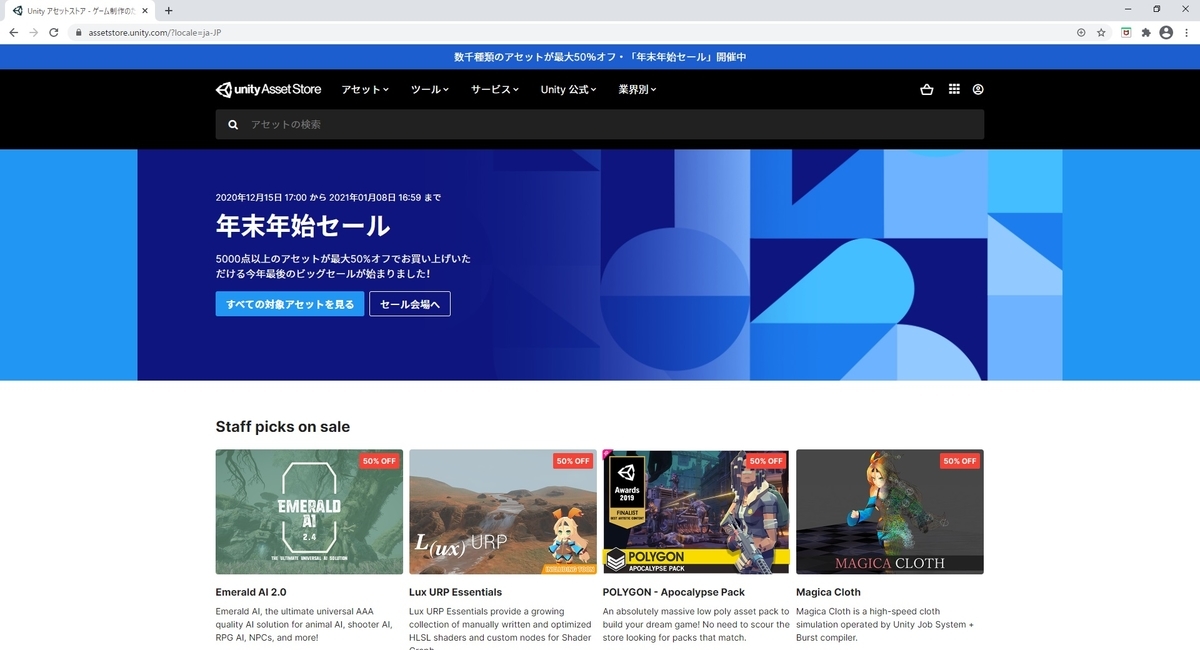Expand the 業界別 dropdown menu
This screenshot has height=650, width=1200.
[x=637, y=90]
